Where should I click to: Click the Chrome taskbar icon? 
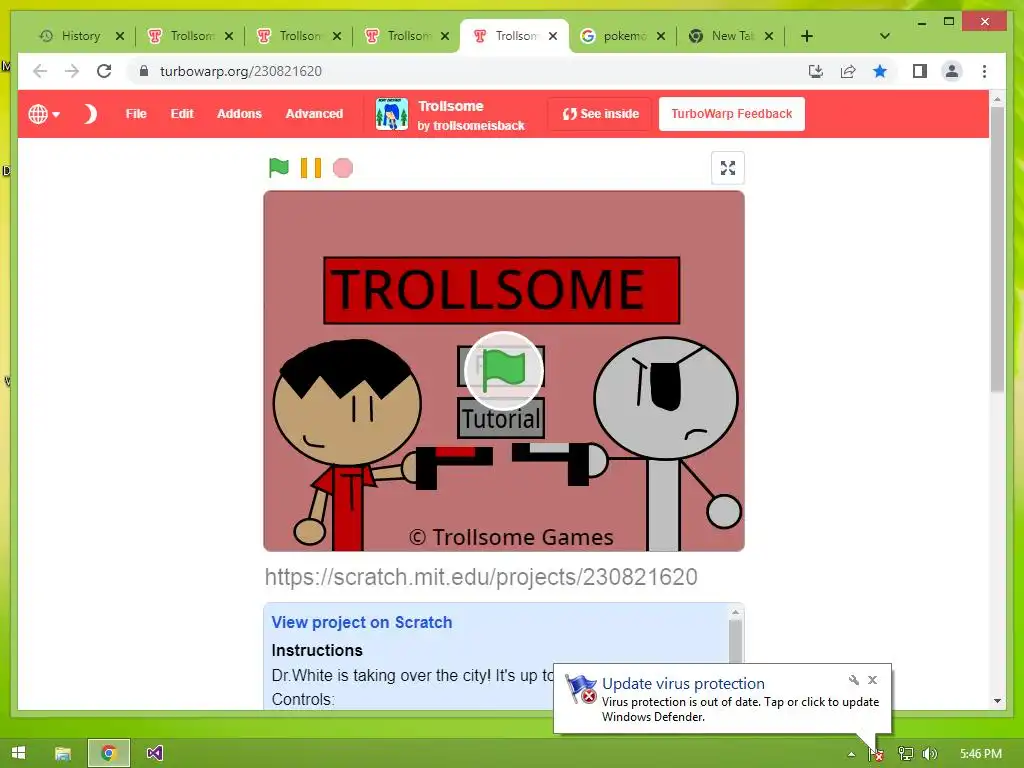[x=108, y=753]
